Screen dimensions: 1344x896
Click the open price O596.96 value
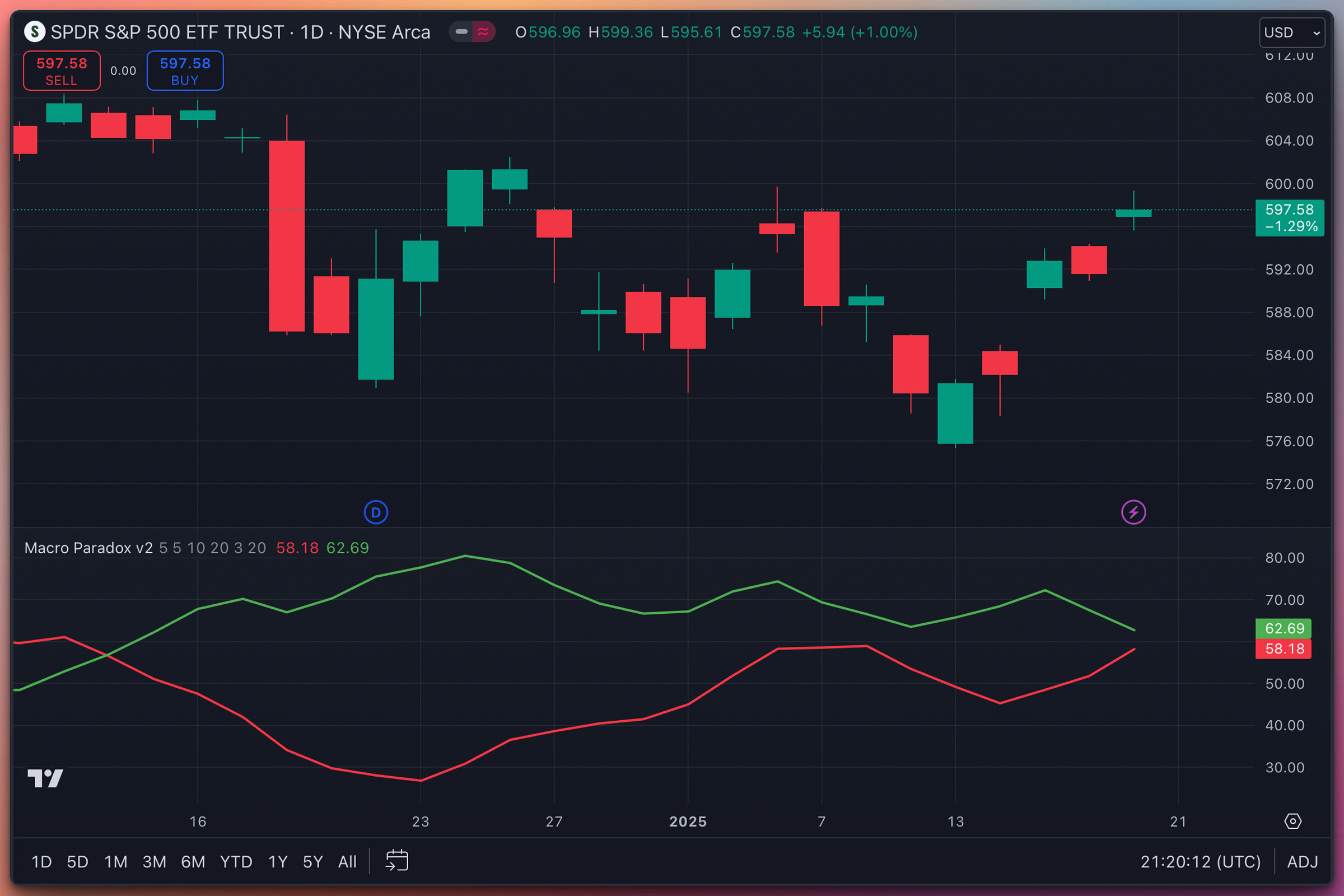[548, 32]
